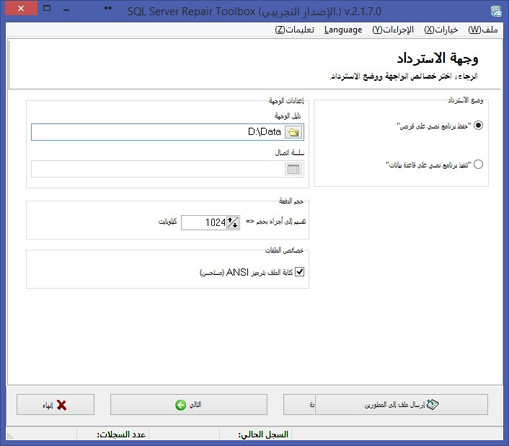Minimize the application window
509x446 pixels.
coord(66,10)
